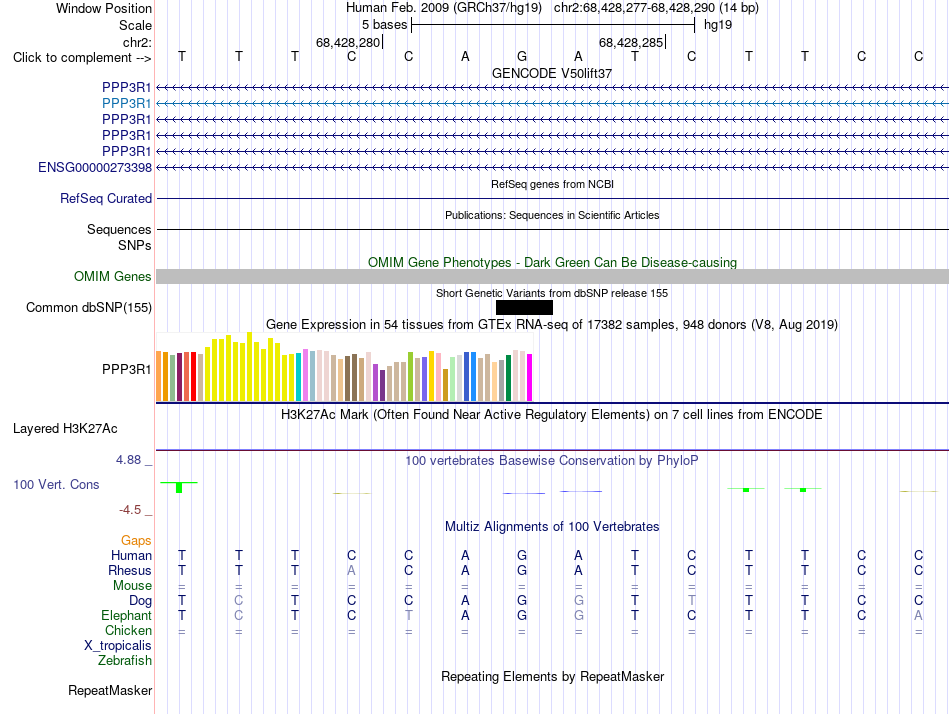This screenshot has width=950, height=714.
Task: Click 'RefSeq genes from NCBI' track title
Action: (x=552, y=184)
